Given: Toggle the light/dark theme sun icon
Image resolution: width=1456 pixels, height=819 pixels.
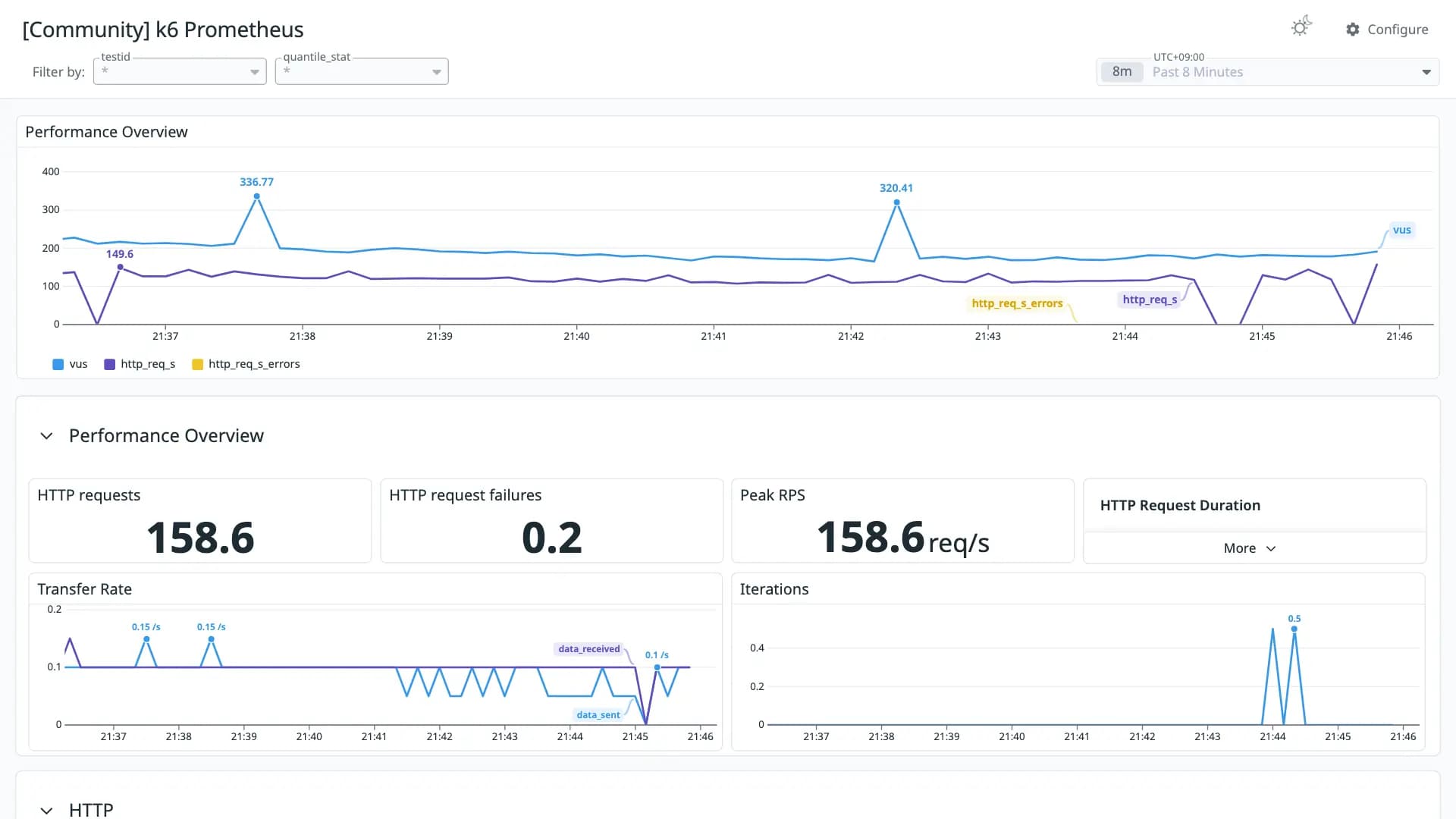Looking at the screenshot, I should (1301, 27).
